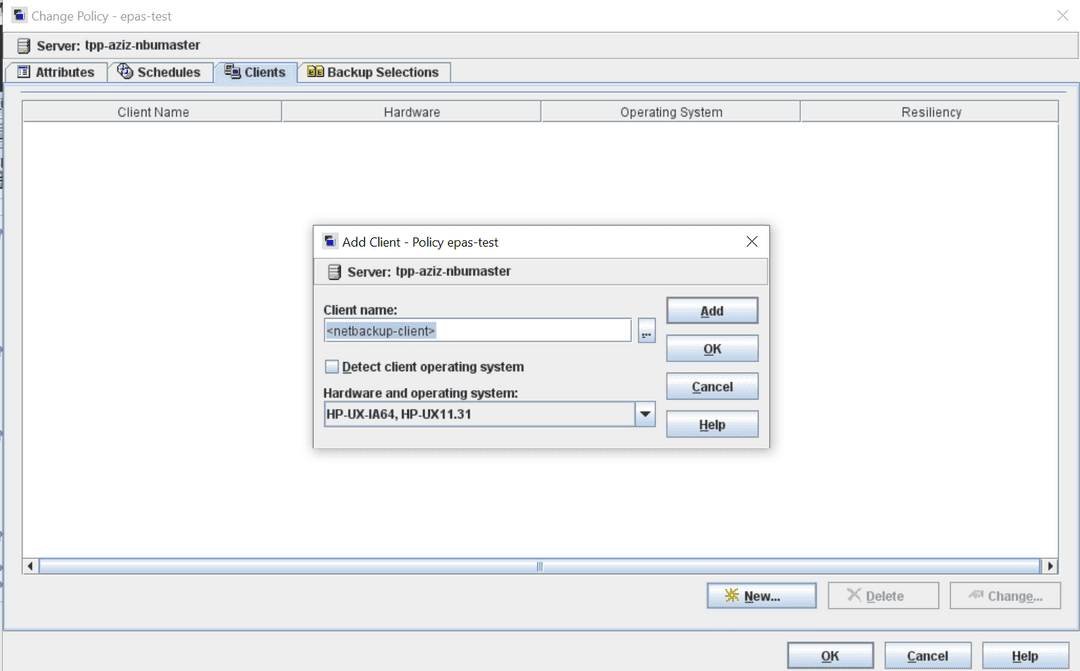Enable Detect client operating system checkbox
1080x671 pixels.
tap(332, 367)
